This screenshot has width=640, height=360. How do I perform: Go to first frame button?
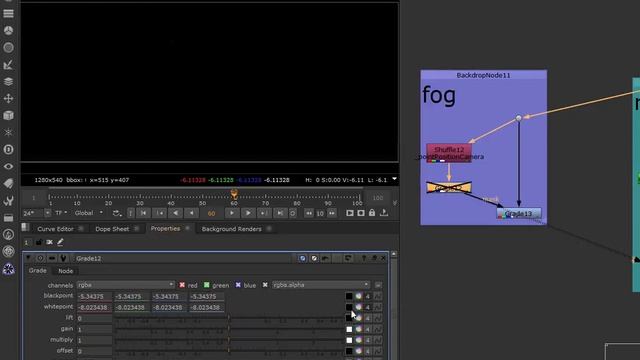143,213
